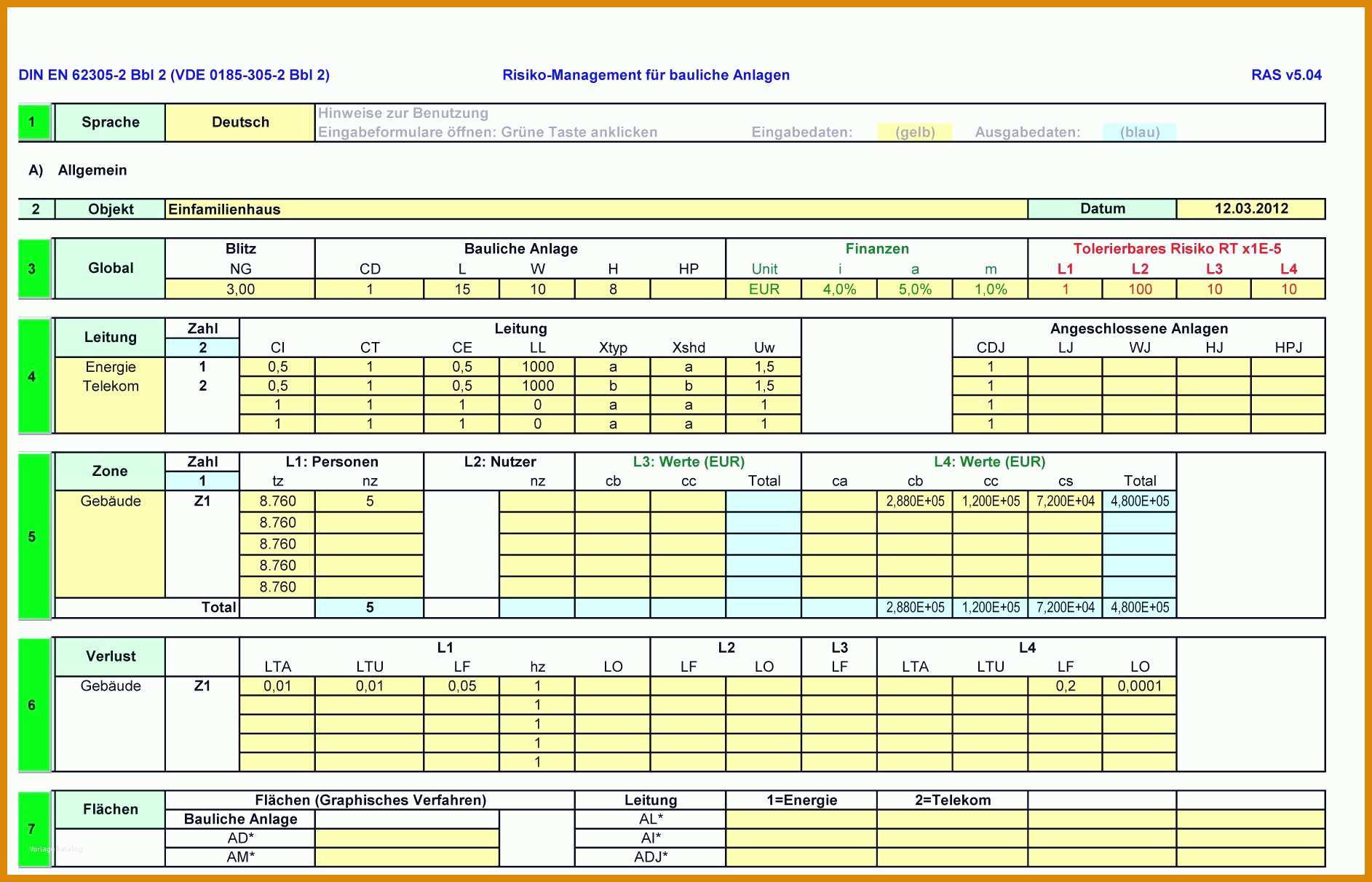This screenshot has width=1372, height=882.
Task: Click the blue (blau) legend swatch
Action: click(1139, 132)
